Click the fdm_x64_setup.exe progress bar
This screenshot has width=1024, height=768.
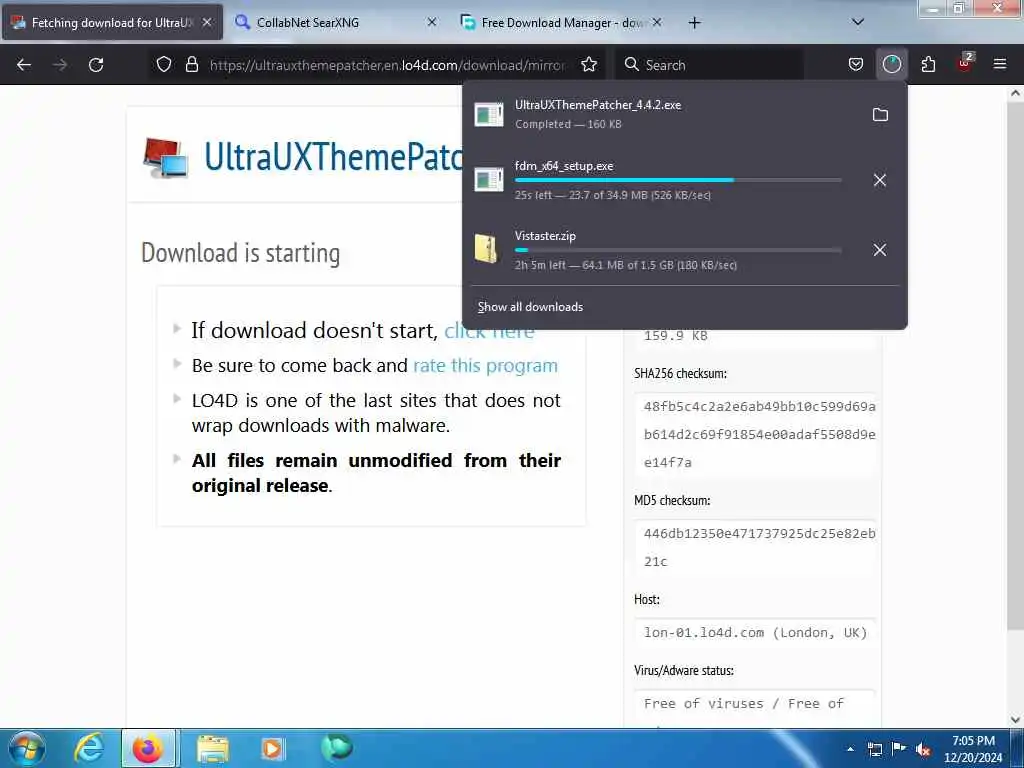pyautogui.click(x=678, y=180)
